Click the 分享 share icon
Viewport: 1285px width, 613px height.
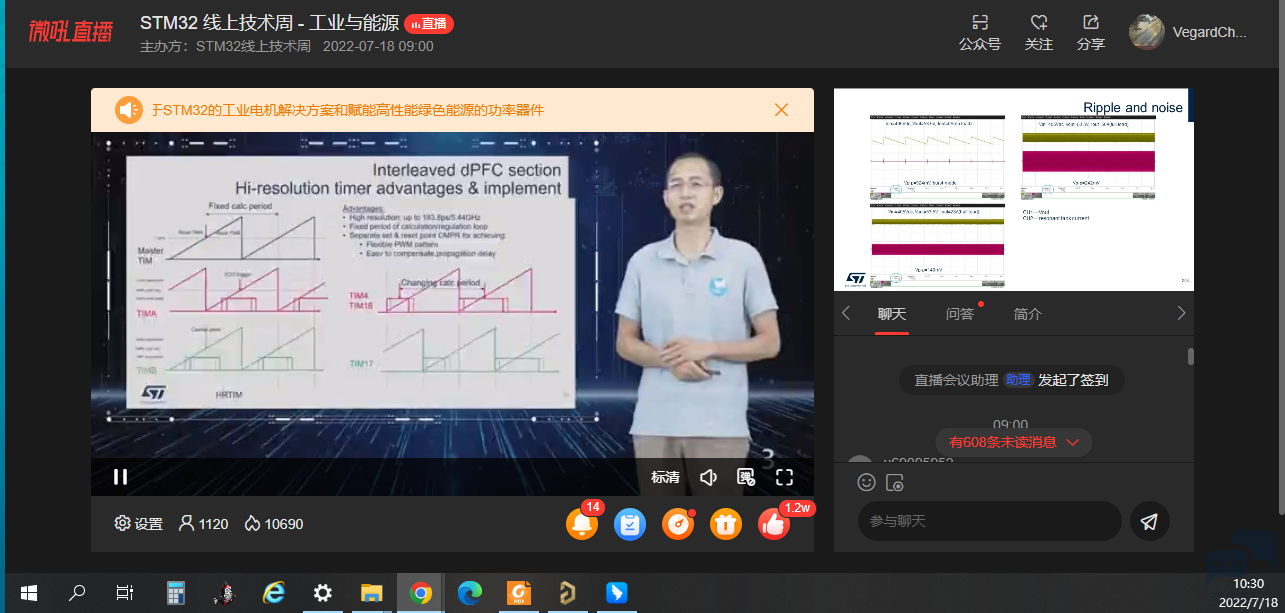[1091, 33]
